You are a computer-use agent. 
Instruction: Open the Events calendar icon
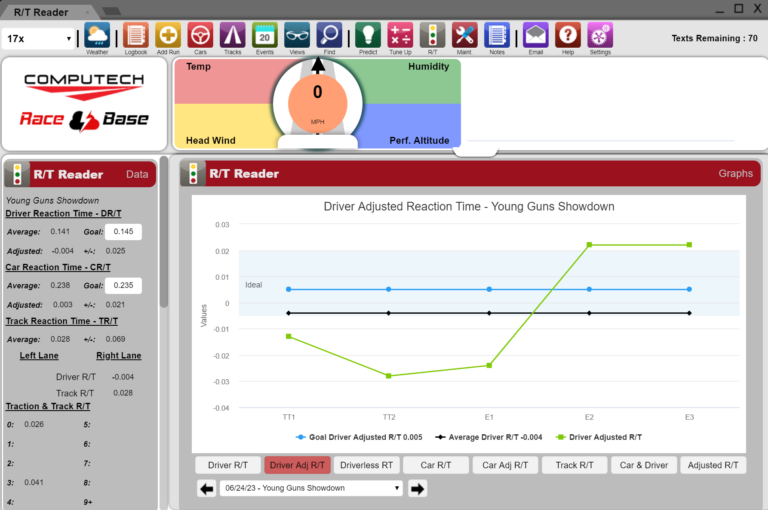click(x=264, y=35)
